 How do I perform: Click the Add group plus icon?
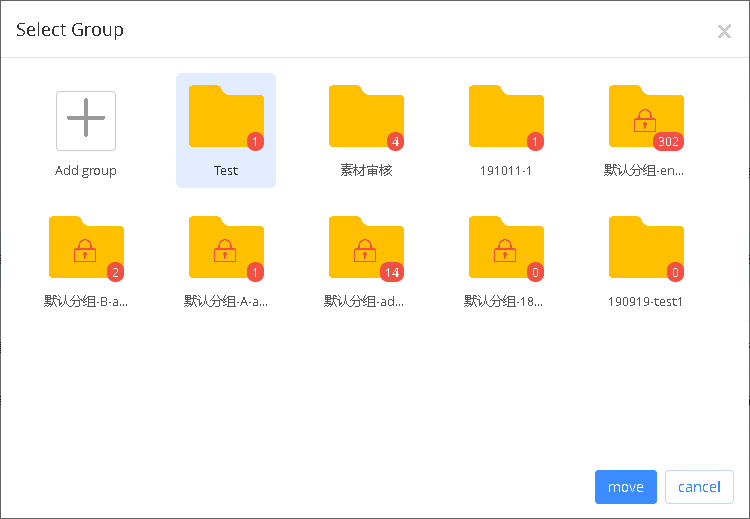(86, 121)
